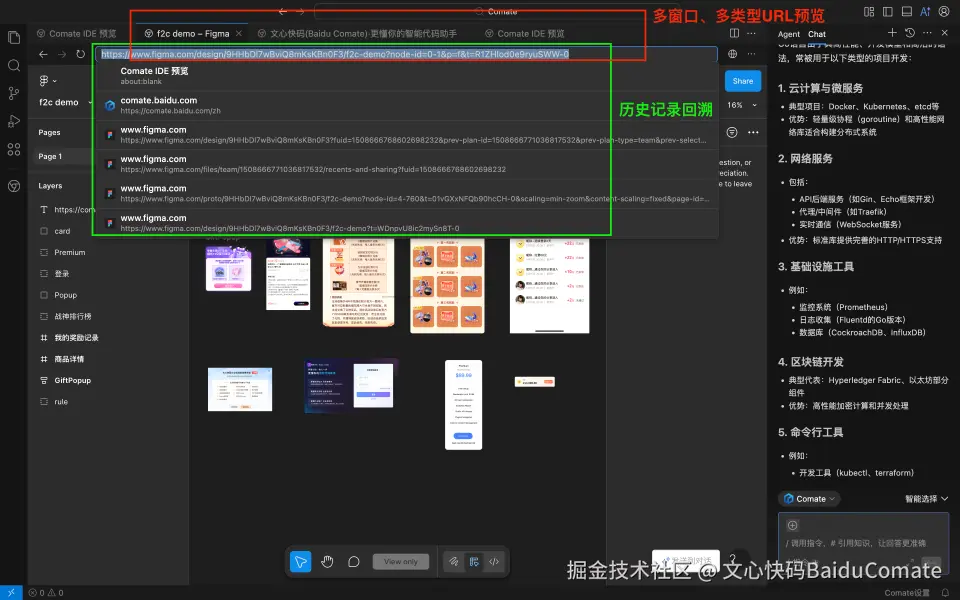This screenshot has width=960, height=600.
Task: Click the globe icon beside the URL bar
Action: tap(732, 54)
